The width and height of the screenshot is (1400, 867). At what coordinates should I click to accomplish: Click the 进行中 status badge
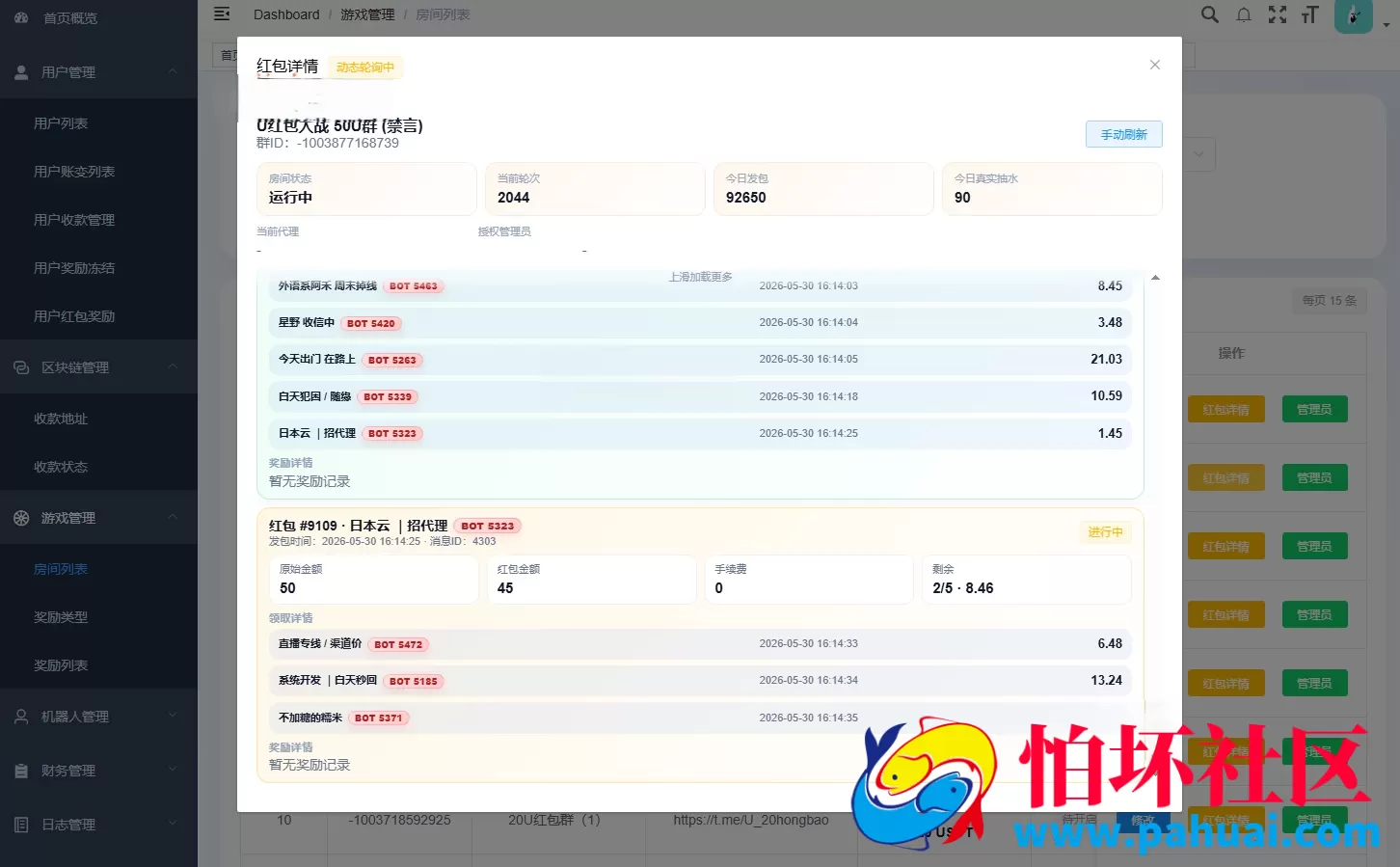pyautogui.click(x=1105, y=532)
